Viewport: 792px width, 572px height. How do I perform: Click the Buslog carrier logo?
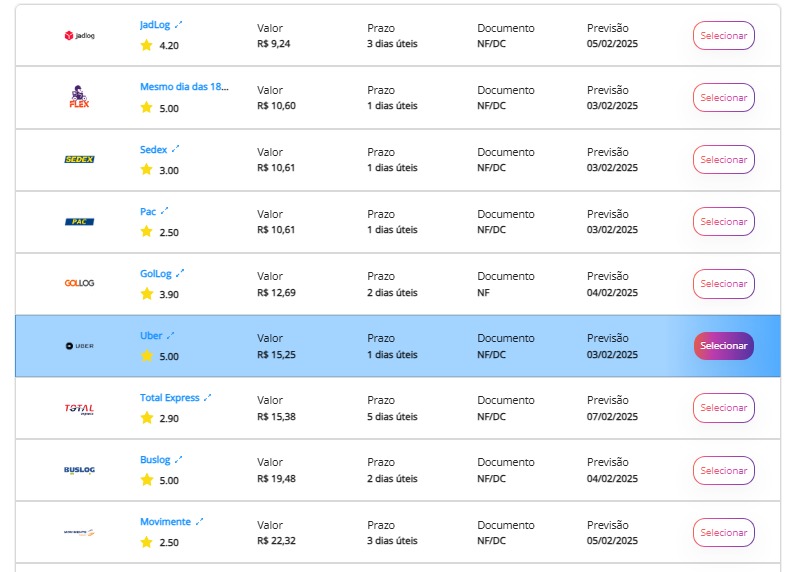[79, 470]
